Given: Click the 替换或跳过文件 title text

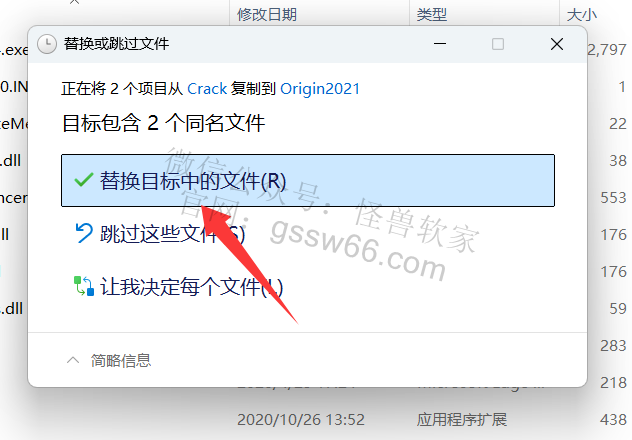Looking at the screenshot, I should click(116, 44).
